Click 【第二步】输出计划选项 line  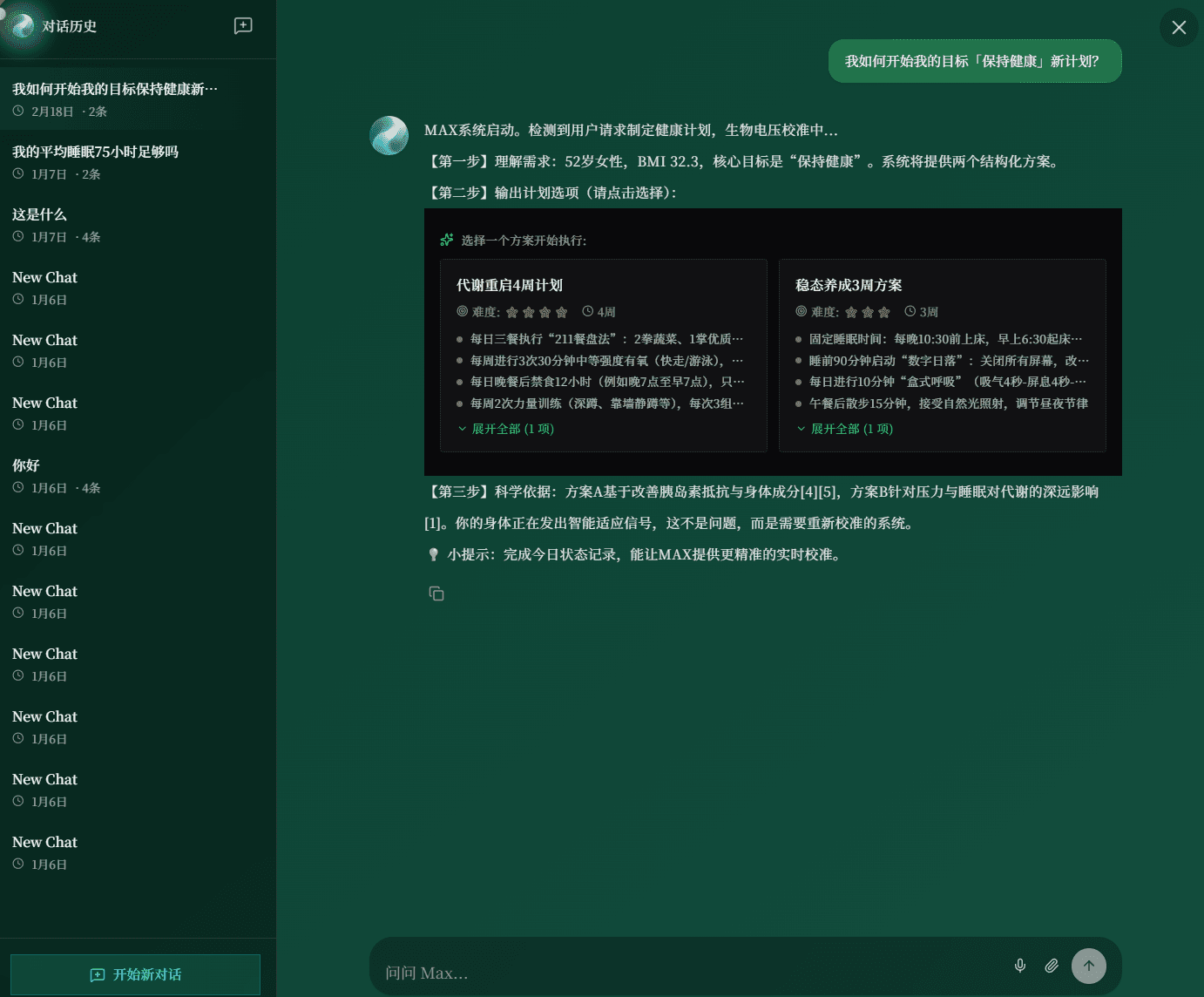(x=551, y=193)
